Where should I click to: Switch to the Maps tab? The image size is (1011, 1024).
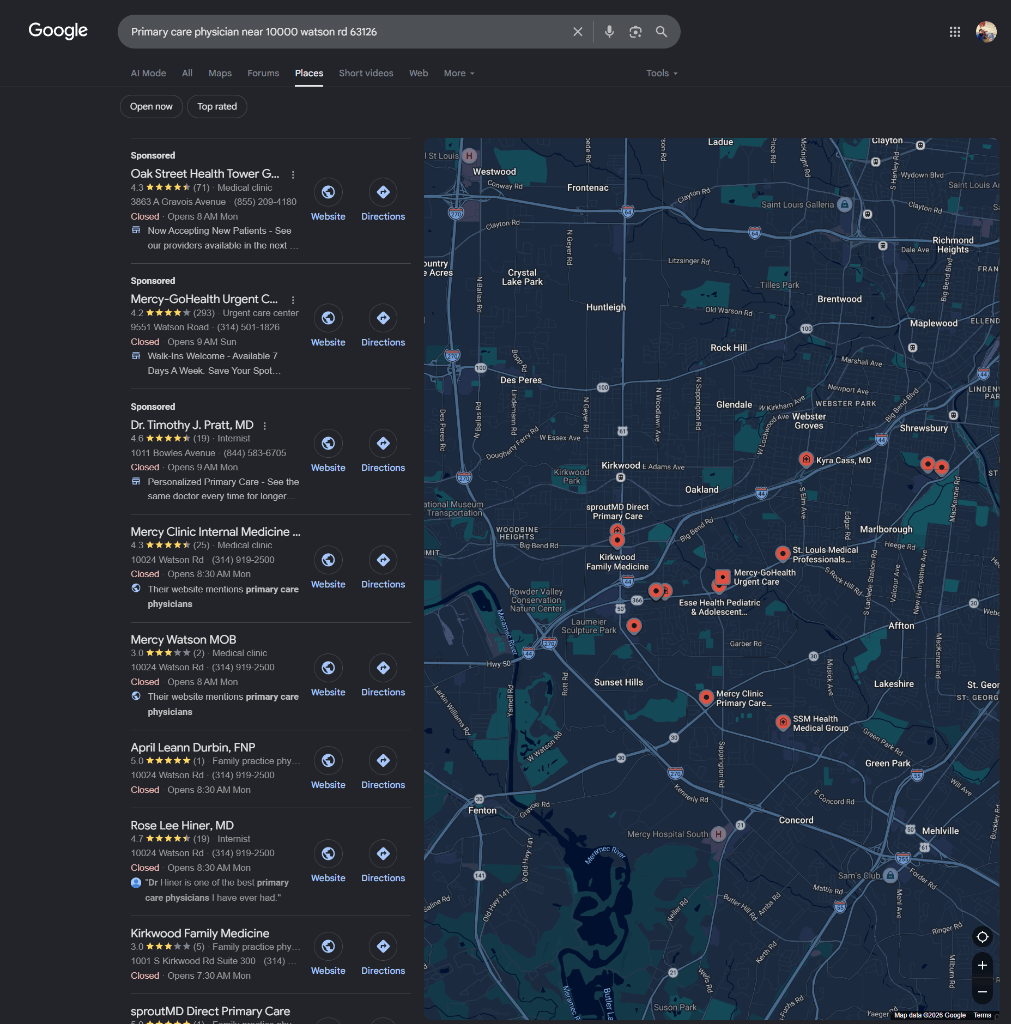pyautogui.click(x=219, y=73)
